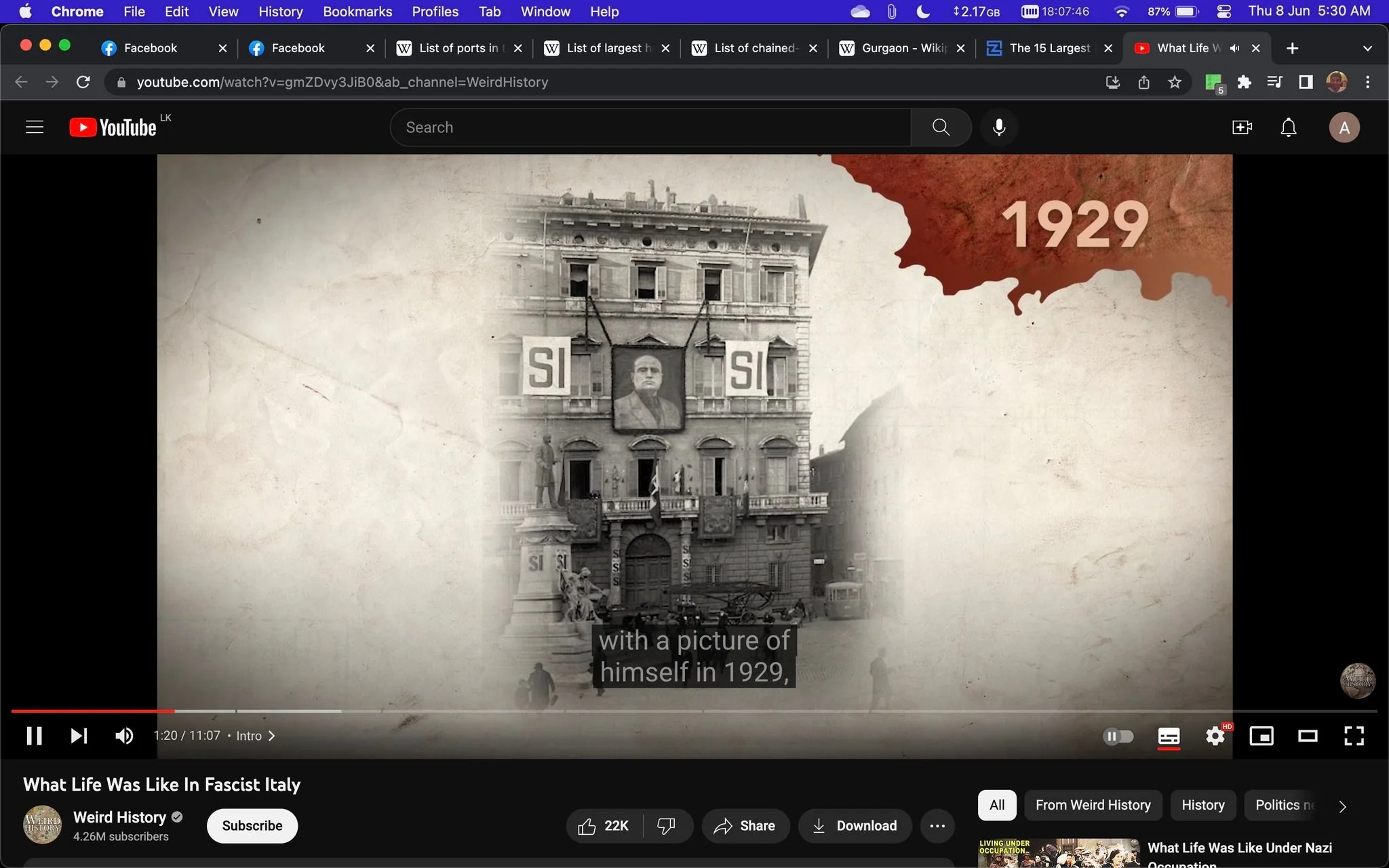Toggle theater mode
The width and height of the screenshot is (1389, 868).
click(1308, 736)
